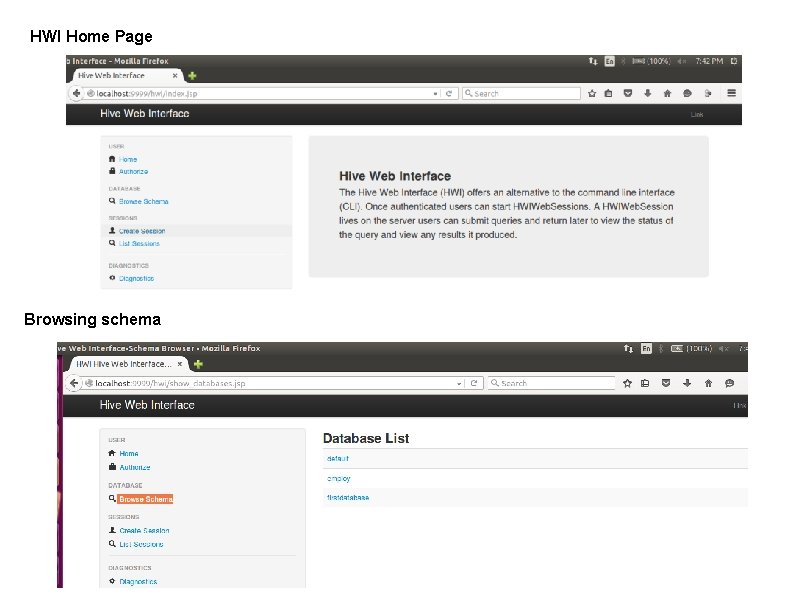Click Hive Web Interface brand in lower navbar

(x=147, y=405)
